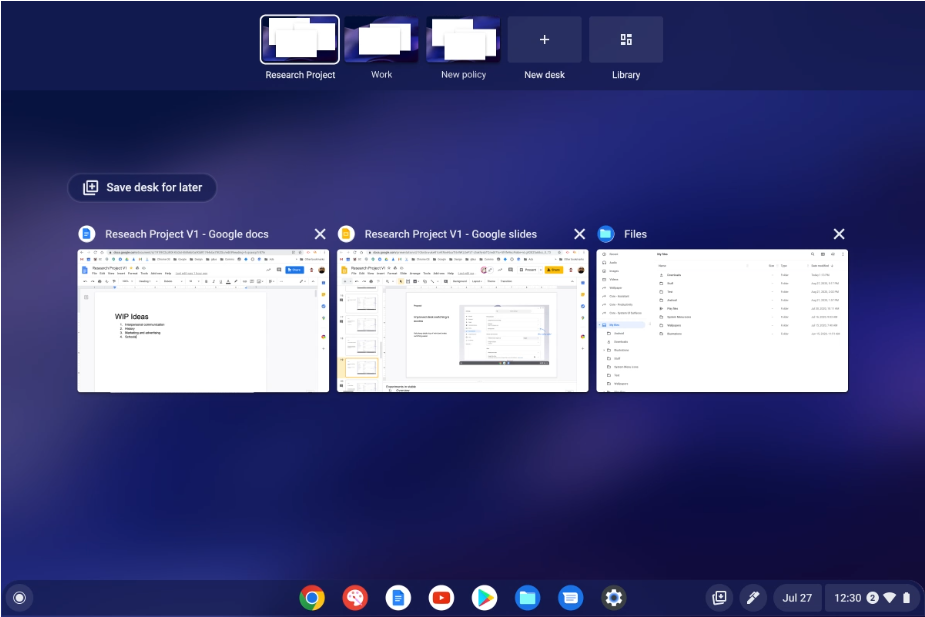Open the screen capture tray icon
The height and width of the screenshot is (617, 925).
718,598
